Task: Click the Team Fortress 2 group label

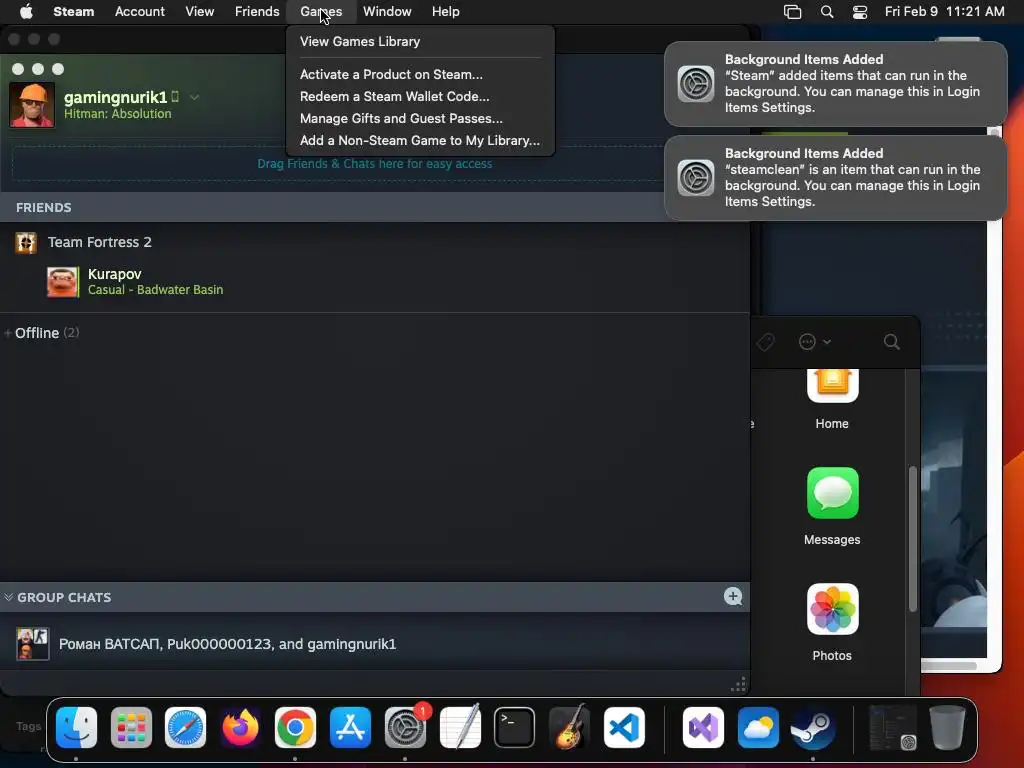Action: pos(100,242)
